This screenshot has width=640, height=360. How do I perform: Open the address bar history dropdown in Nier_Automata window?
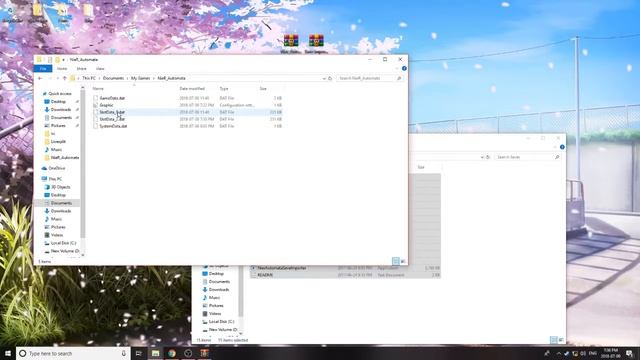[324, 78]
